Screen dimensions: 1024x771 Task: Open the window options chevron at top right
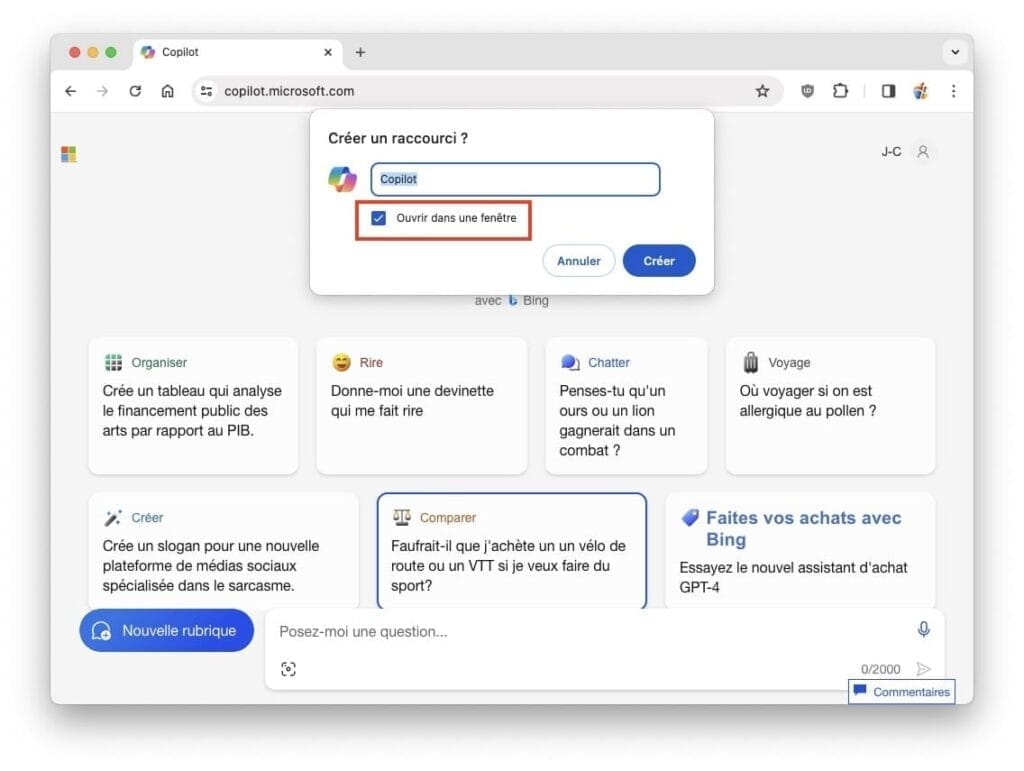(955, 52)
